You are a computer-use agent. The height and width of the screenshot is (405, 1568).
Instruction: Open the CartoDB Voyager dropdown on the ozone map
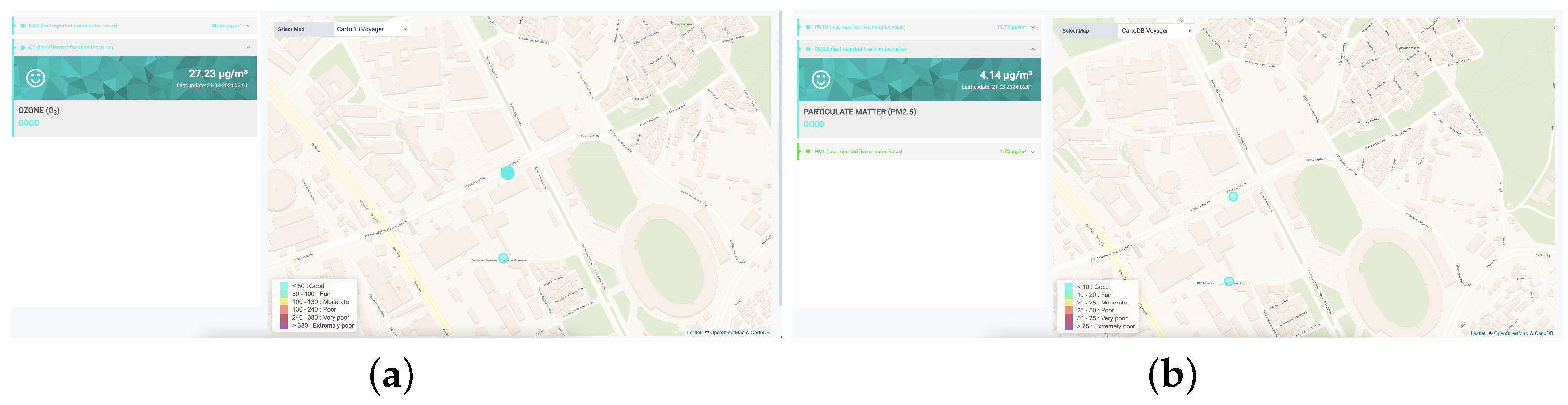click(x=371, y=29)
